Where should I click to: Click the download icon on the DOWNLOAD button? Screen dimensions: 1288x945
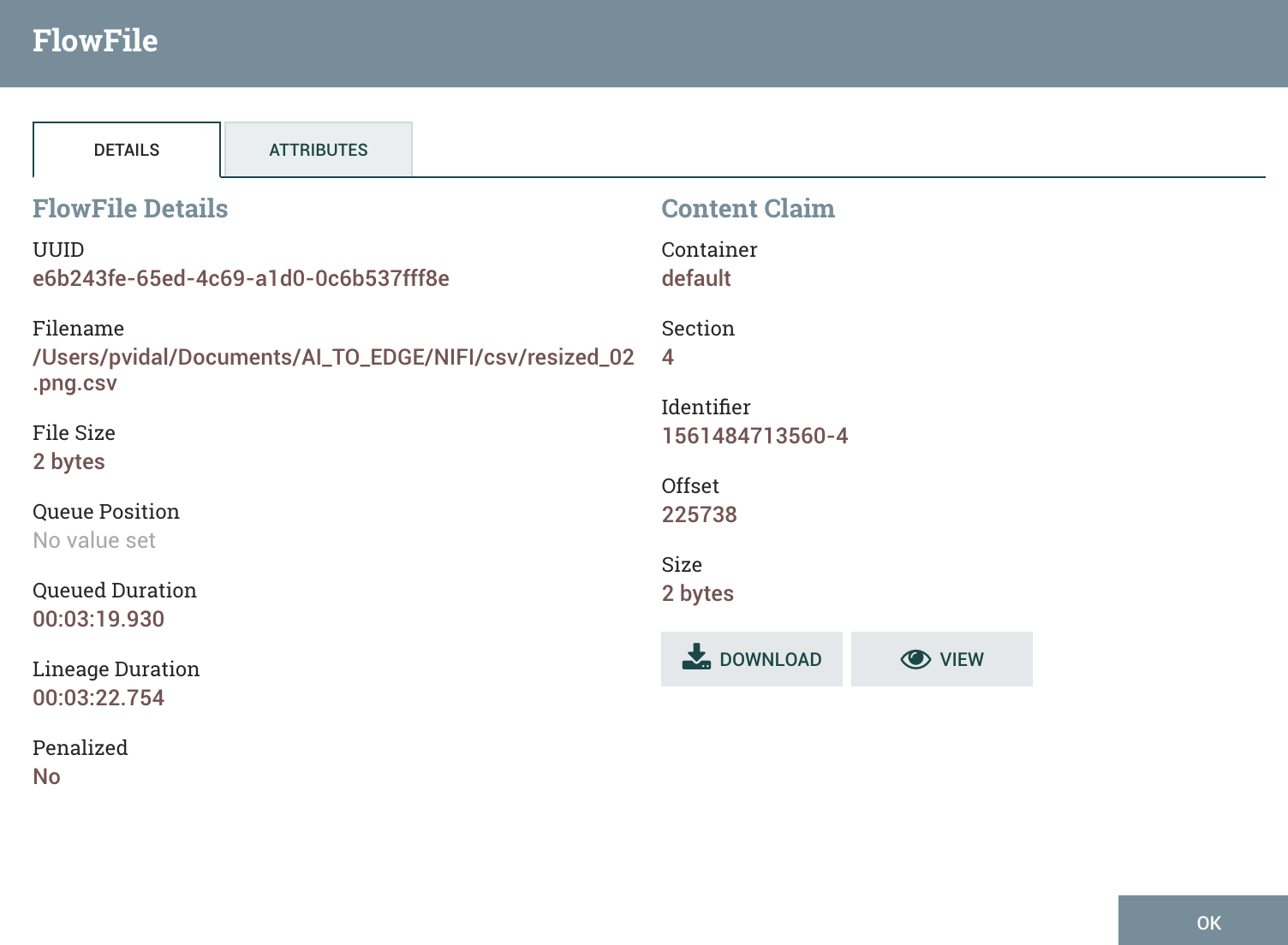coord(697,657)
